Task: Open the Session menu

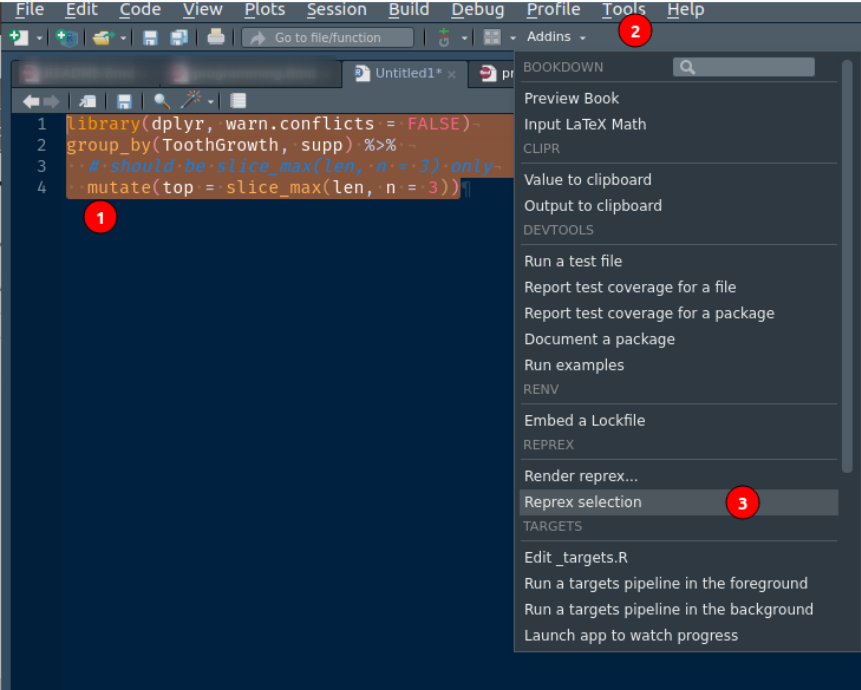Action: [x=336, y=10]
